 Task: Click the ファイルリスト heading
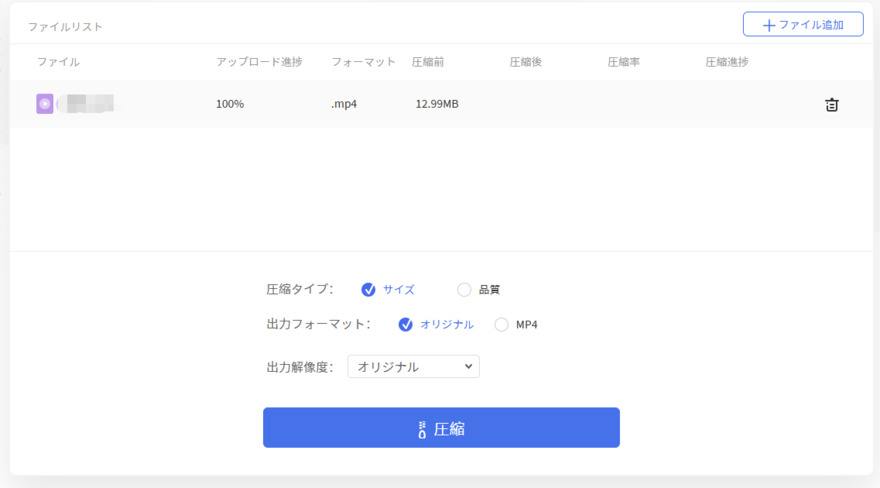65,27
